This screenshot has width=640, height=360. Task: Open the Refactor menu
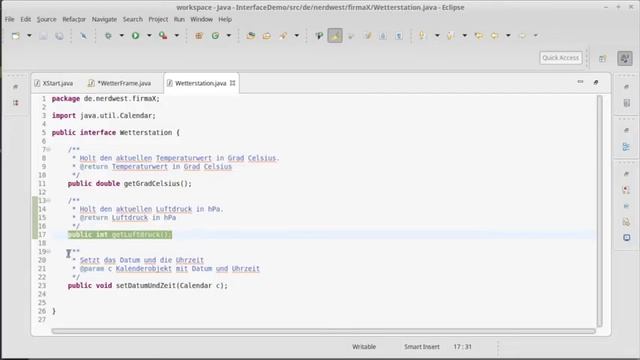[x=74, y=19]
